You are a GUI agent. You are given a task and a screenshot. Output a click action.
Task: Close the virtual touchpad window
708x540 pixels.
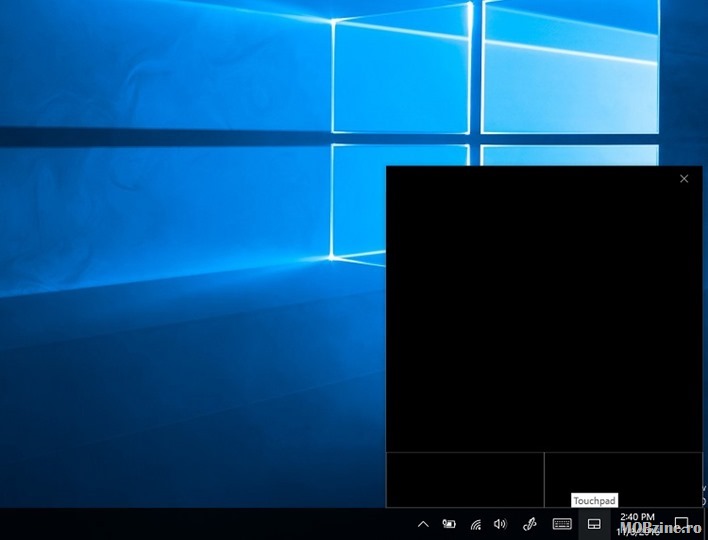[684, 179]
